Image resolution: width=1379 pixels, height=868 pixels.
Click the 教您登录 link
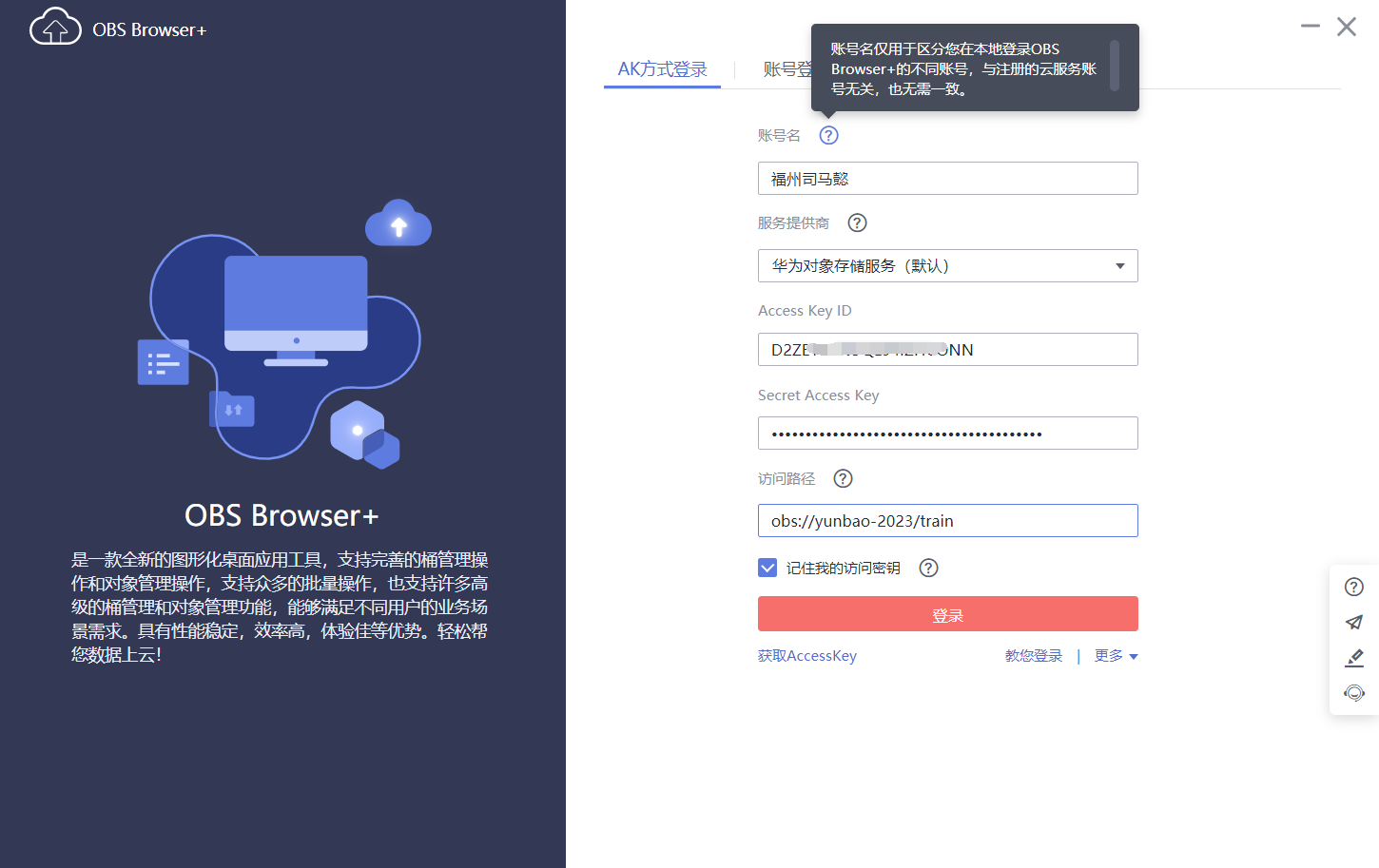[x=1033, y=655]
